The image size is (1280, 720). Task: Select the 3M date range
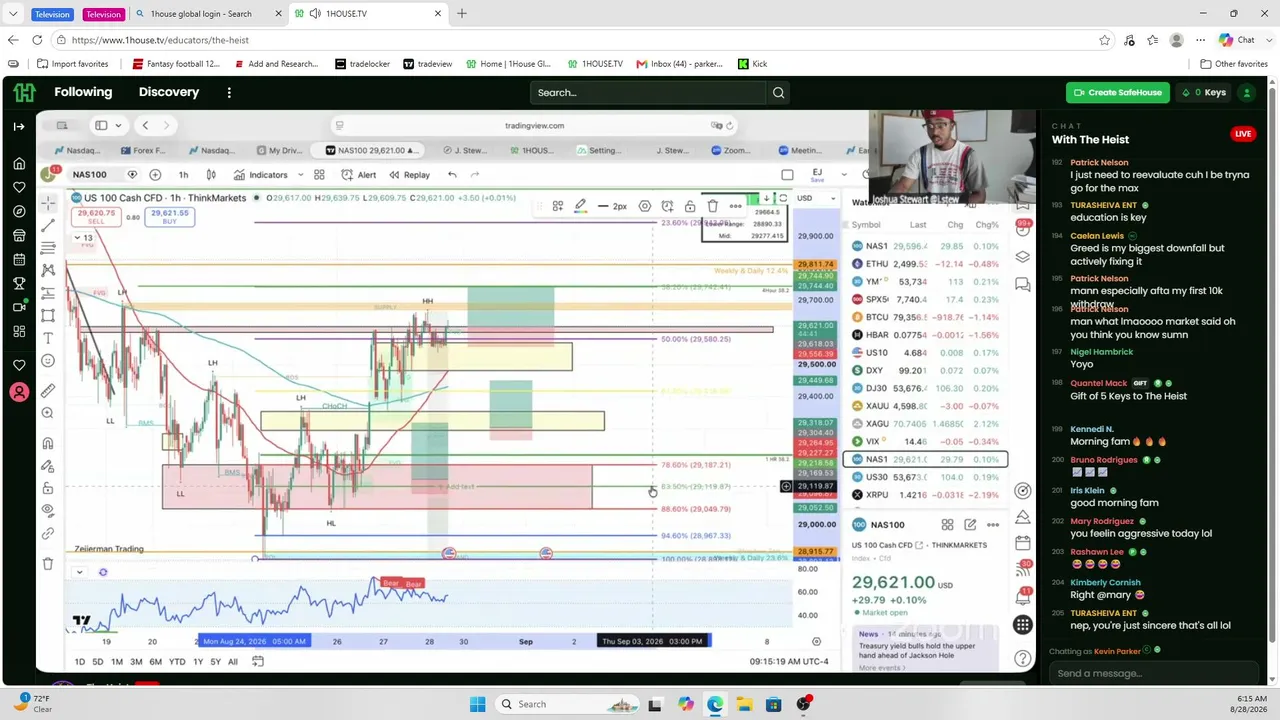click(x=136, y=661)
